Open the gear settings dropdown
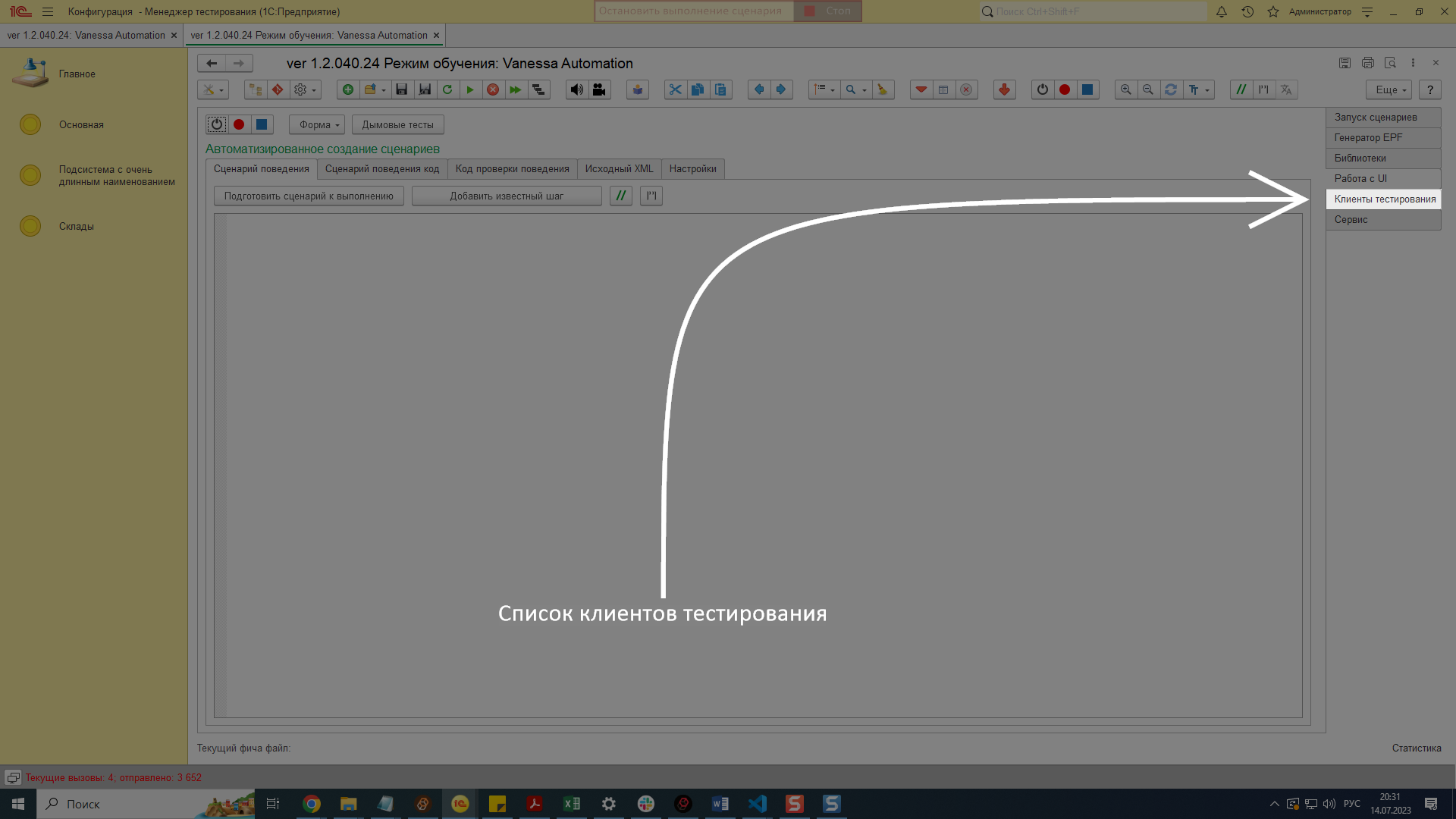 (304, 89)
